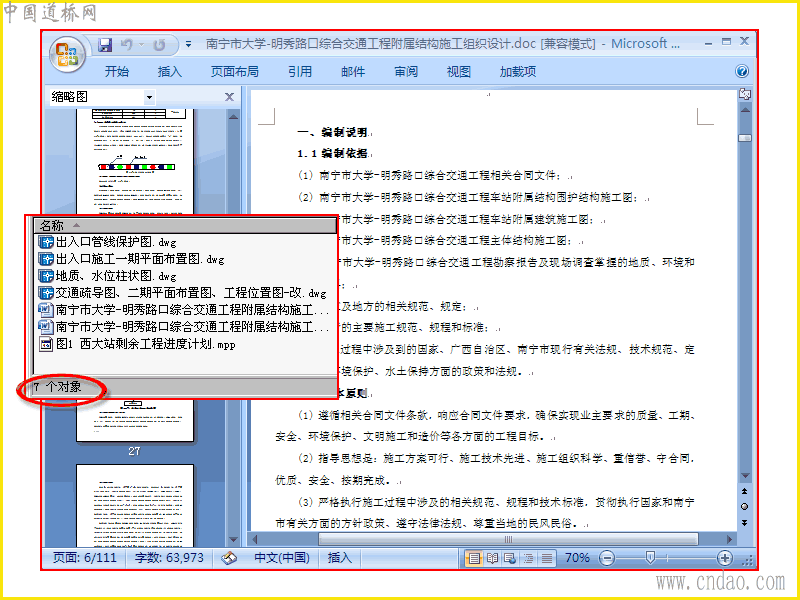
Task: Open the Word Help question mark icon
Action: (x=742, y=71)
